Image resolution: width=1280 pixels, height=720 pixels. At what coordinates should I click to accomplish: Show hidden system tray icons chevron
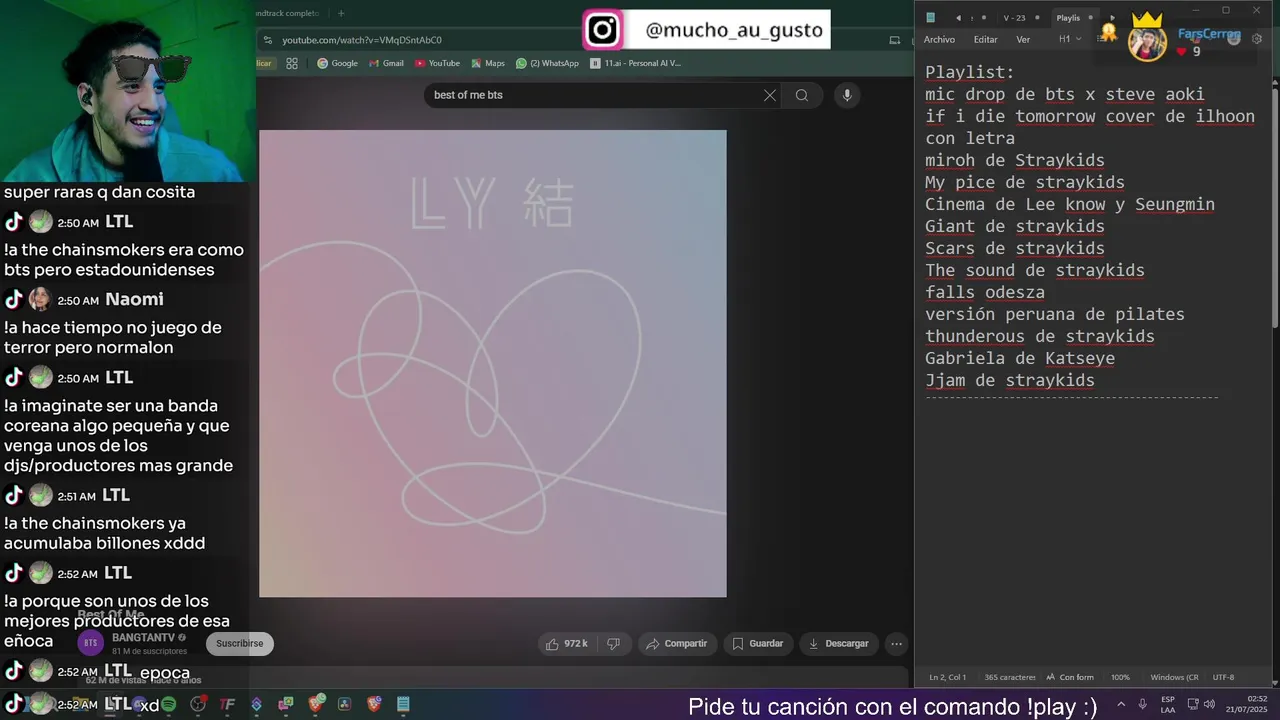[1120, 704]
